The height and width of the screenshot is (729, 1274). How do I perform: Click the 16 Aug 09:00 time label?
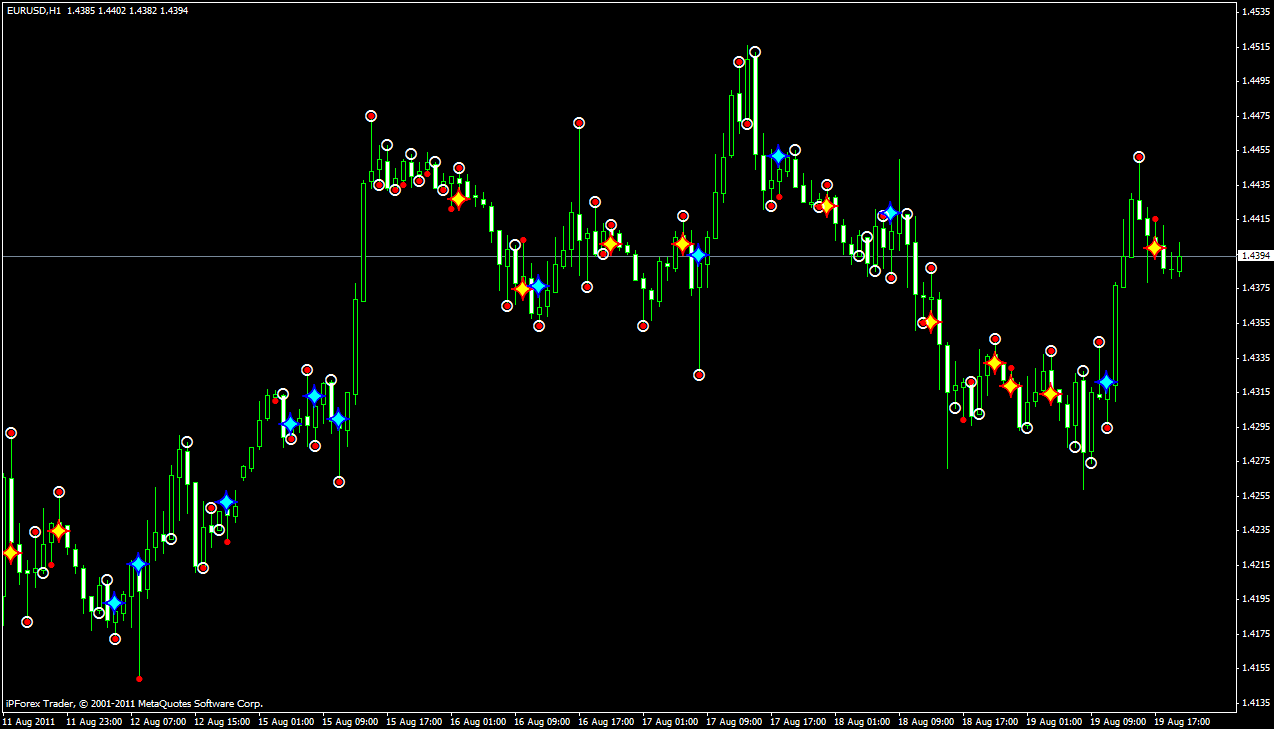tap(542, 721)
